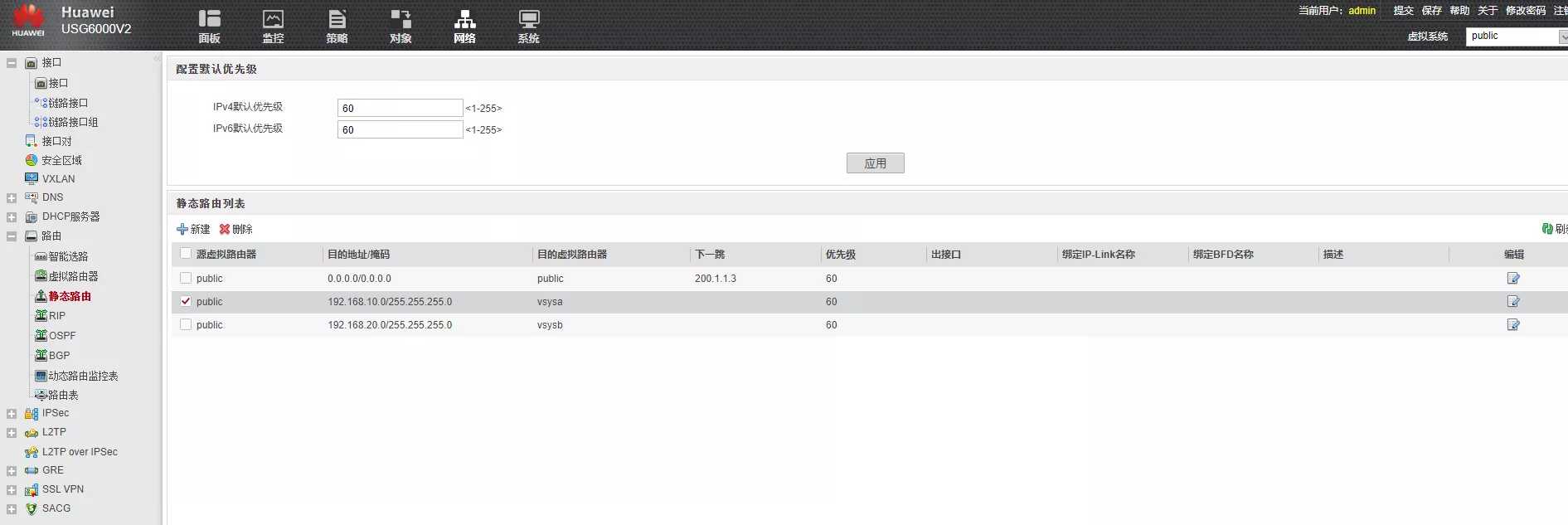The width and height of the screenshot is (1568, 525).
Task: Expand the DNS tree node
Action: pos(12,198)
